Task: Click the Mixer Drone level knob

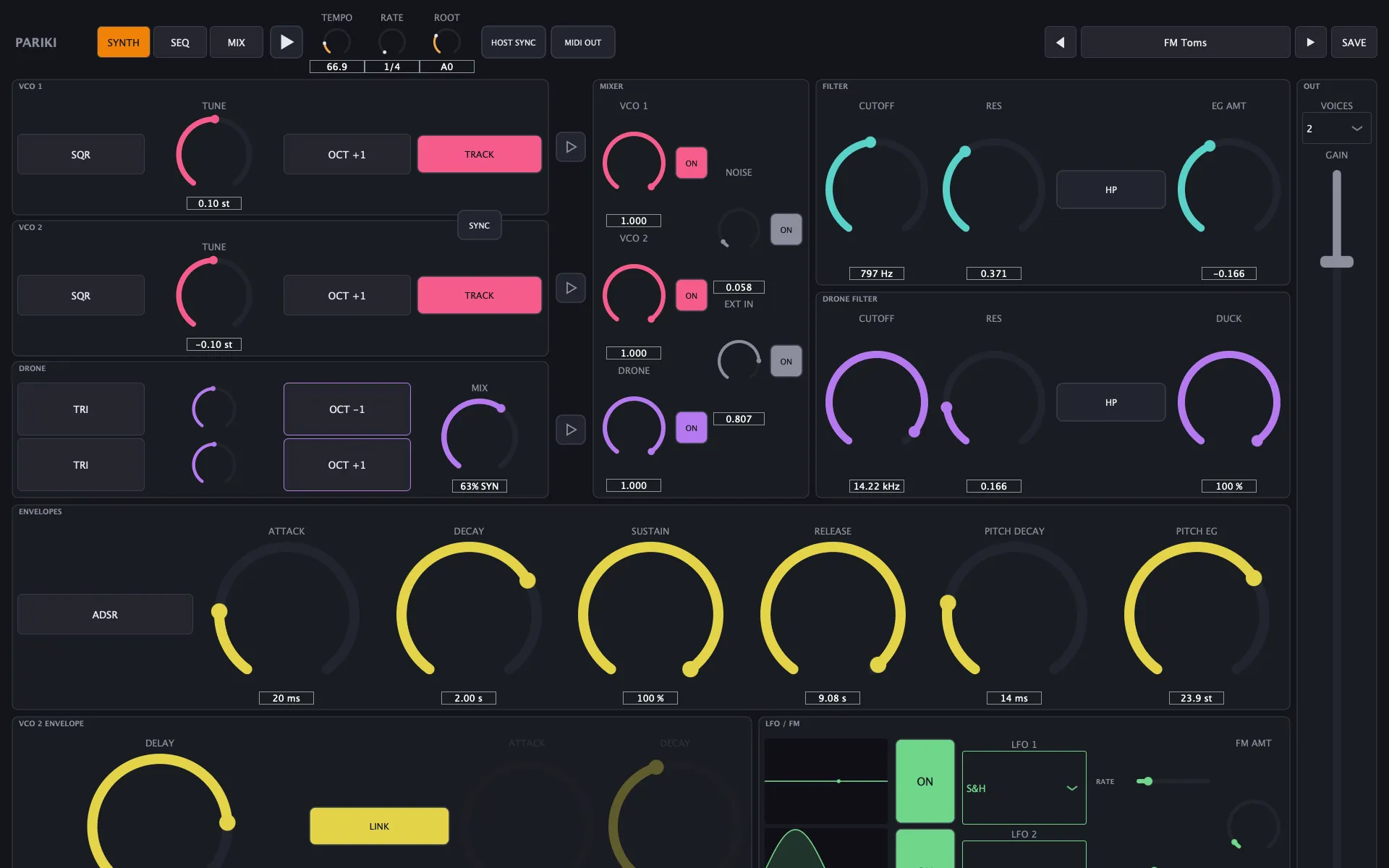Action: (634, 427)
